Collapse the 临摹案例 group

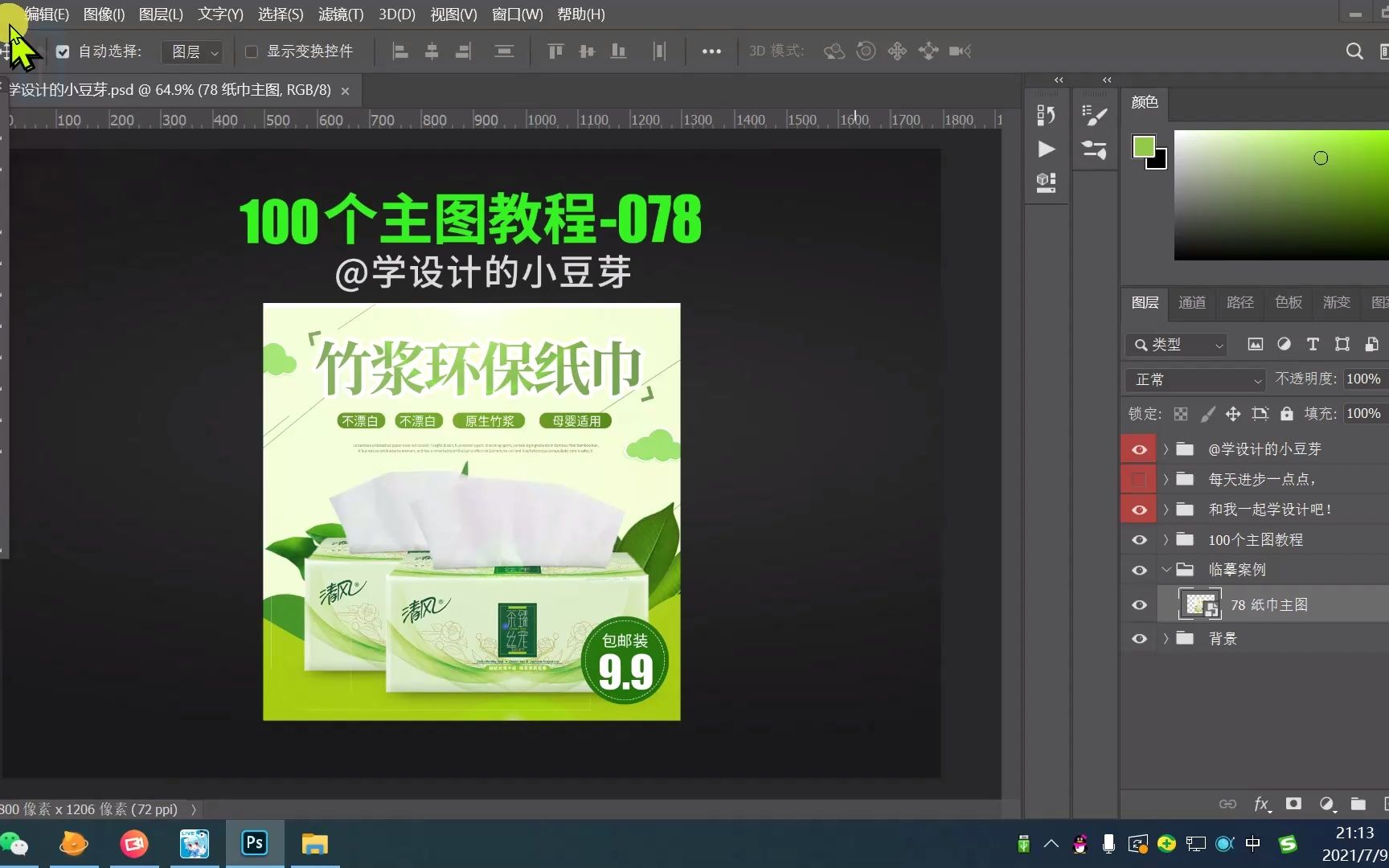(x=1166, y=570)
